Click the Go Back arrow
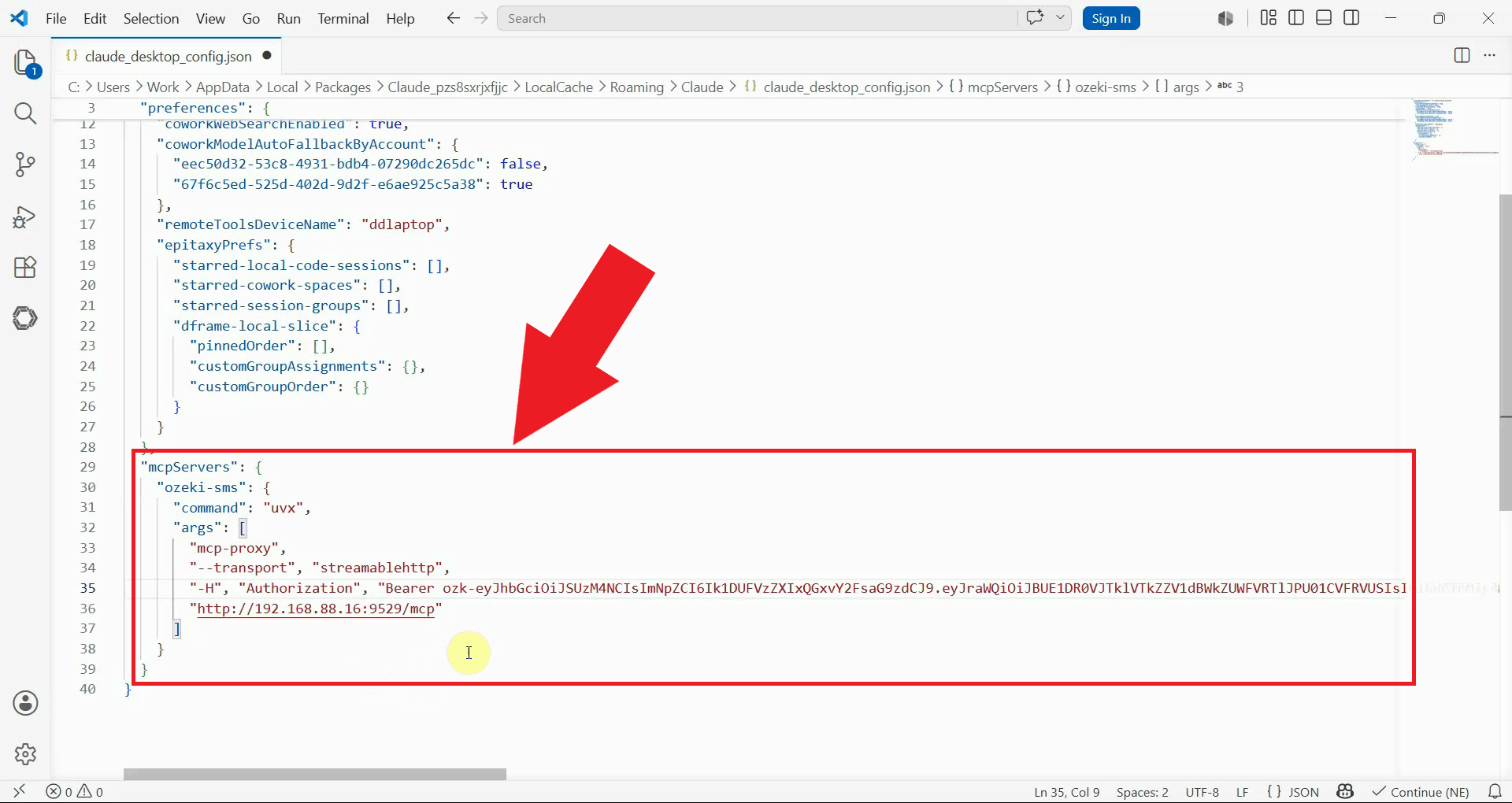 click(453, 18)
